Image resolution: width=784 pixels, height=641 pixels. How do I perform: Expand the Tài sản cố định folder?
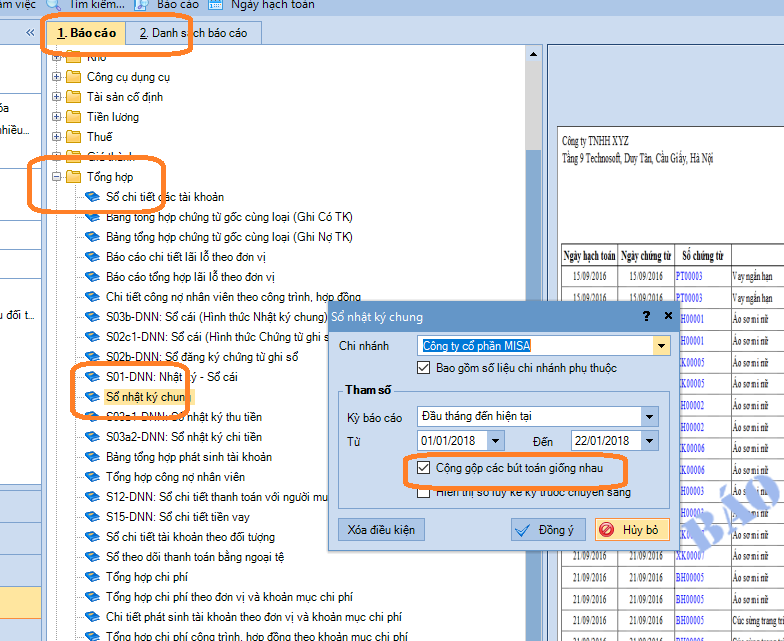(57, 97)
